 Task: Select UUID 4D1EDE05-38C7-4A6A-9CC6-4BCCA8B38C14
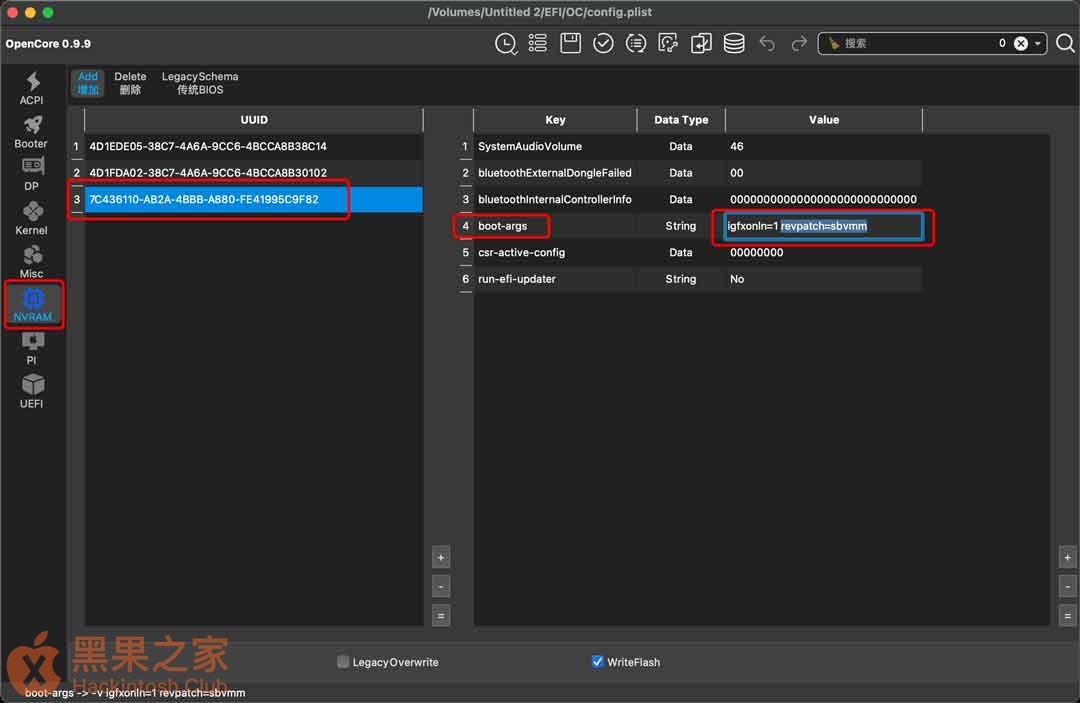click(x=253, y=146)
